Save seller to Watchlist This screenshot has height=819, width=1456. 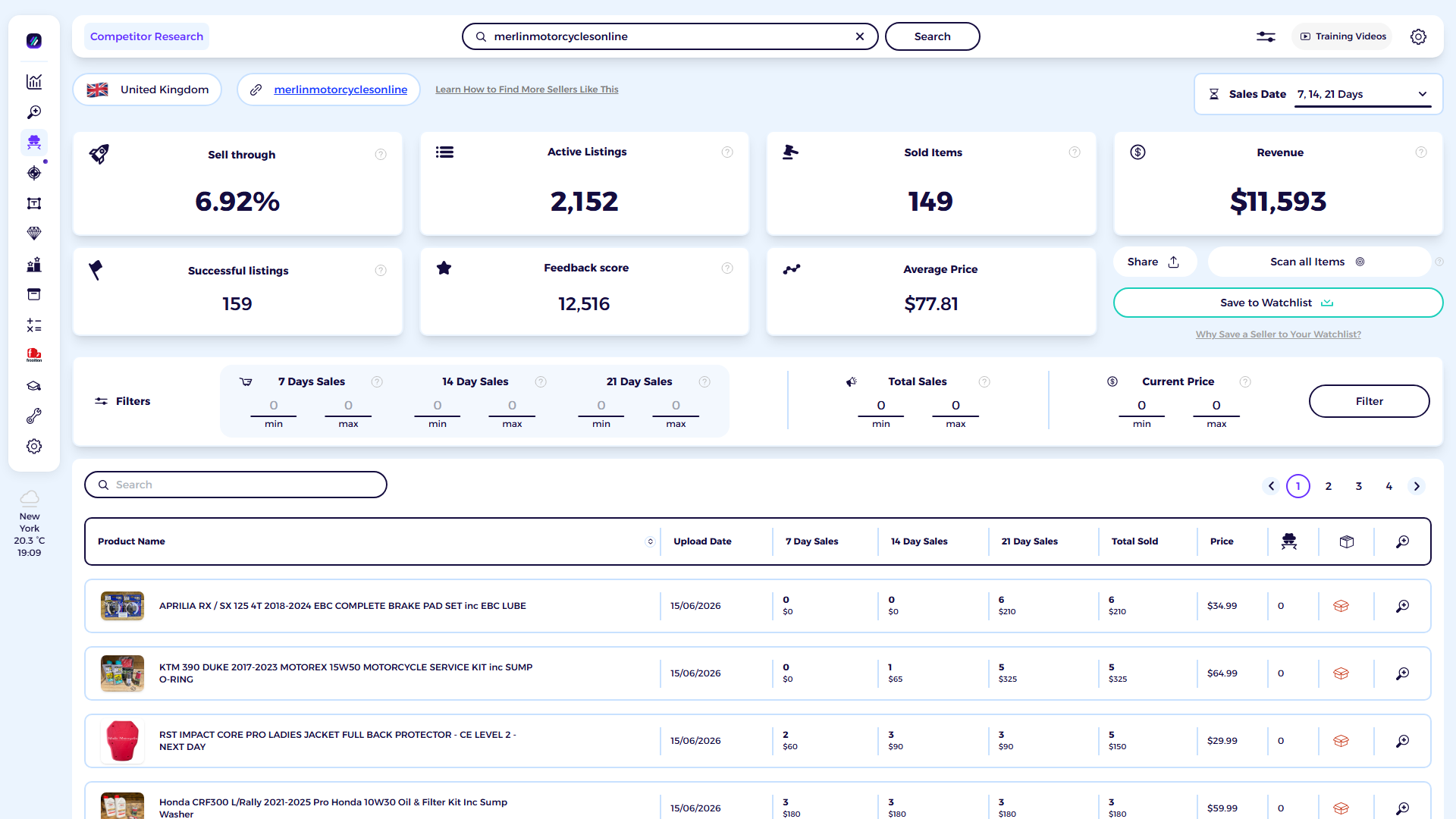(1278, 303)
